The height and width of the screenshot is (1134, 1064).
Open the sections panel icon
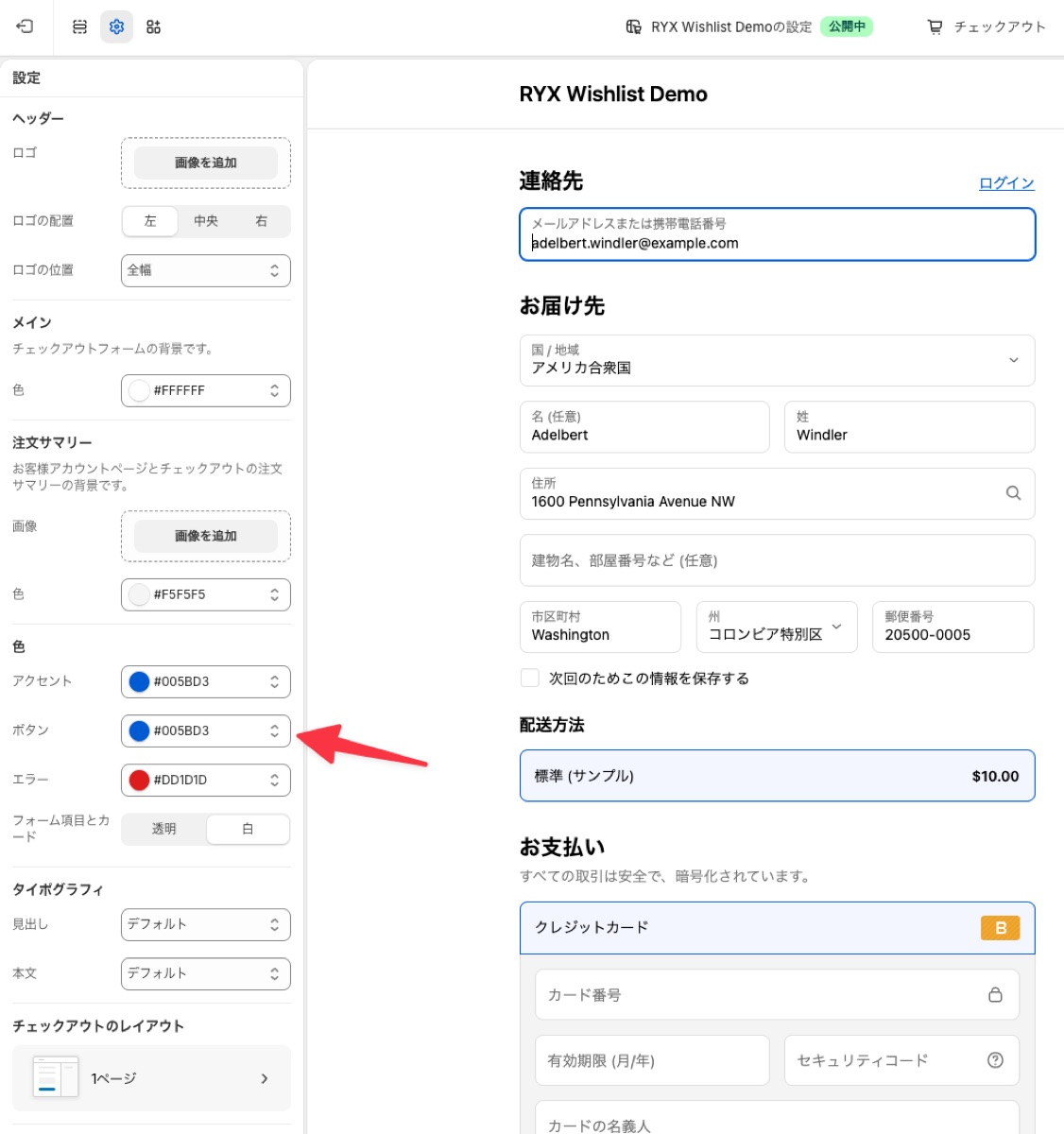(x=80, y=26)
